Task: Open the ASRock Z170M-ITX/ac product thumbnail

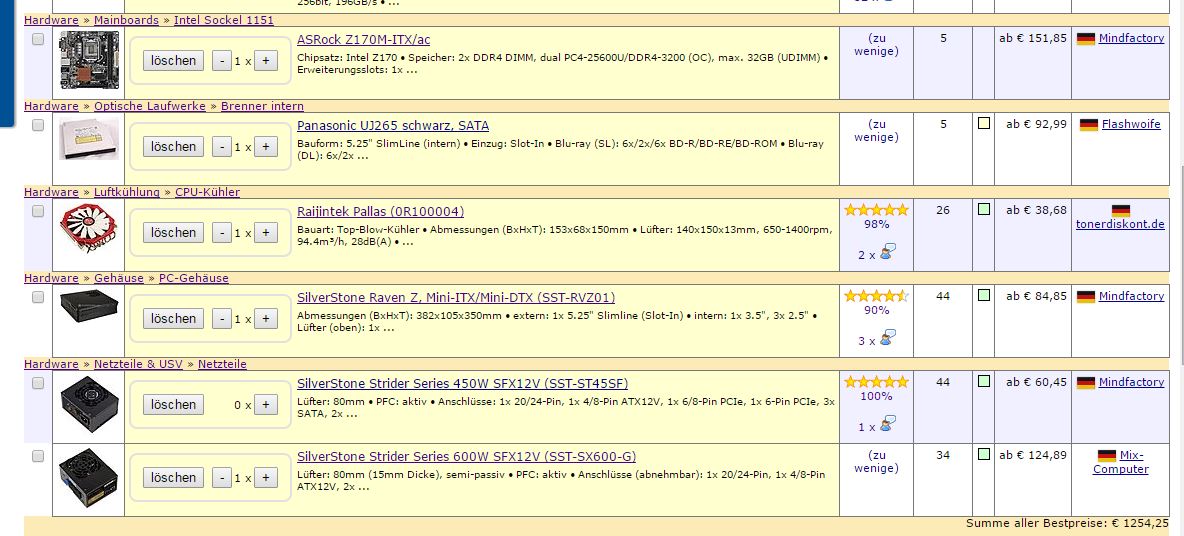Action: [89, 60]
